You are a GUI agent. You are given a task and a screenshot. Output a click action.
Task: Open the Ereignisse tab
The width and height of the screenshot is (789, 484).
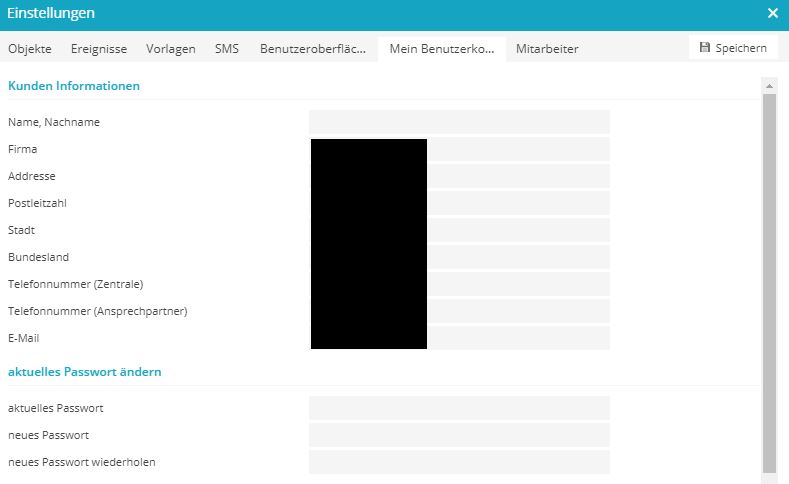click(x=99, y=49)
